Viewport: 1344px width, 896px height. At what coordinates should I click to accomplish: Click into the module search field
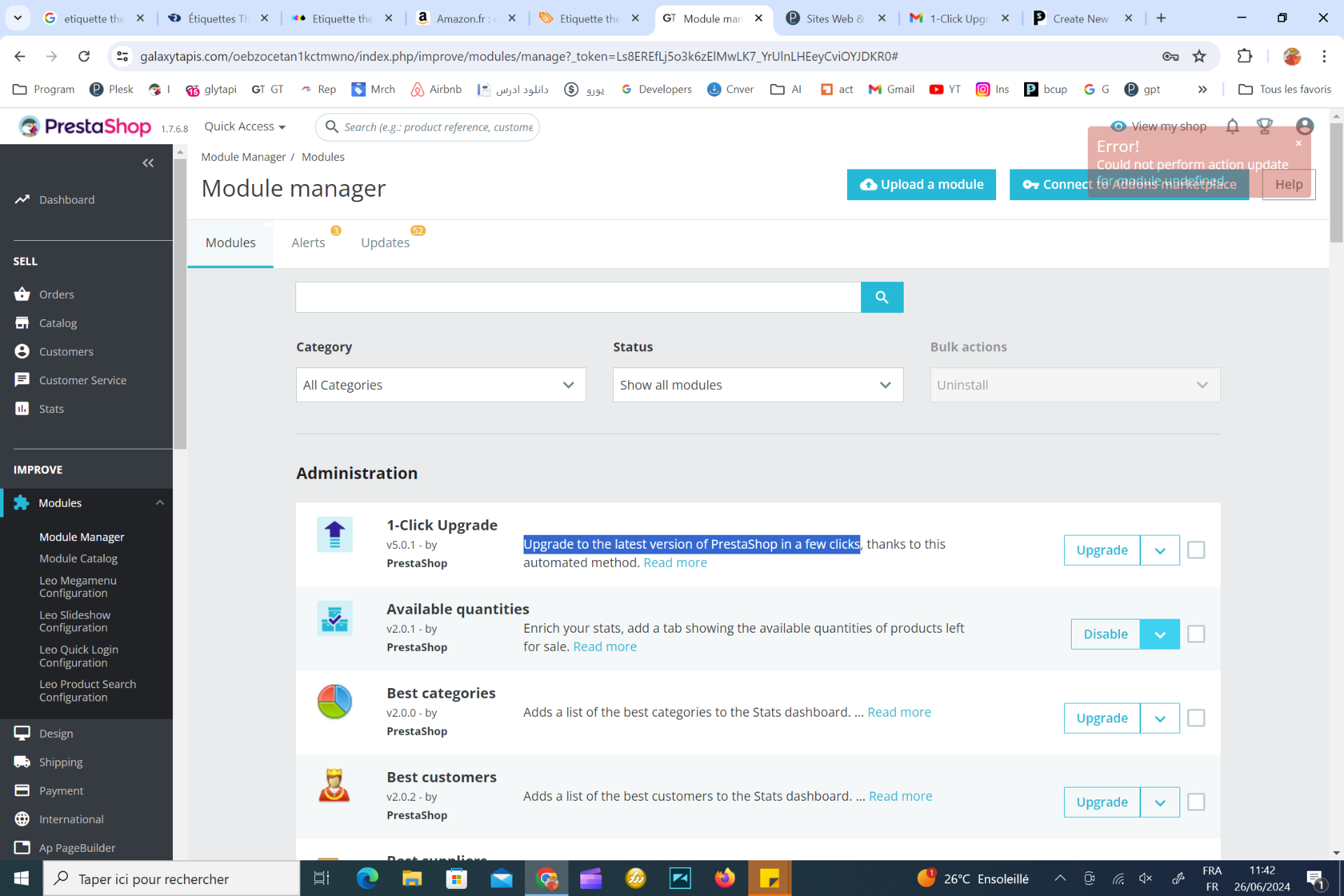coord(577,297)
